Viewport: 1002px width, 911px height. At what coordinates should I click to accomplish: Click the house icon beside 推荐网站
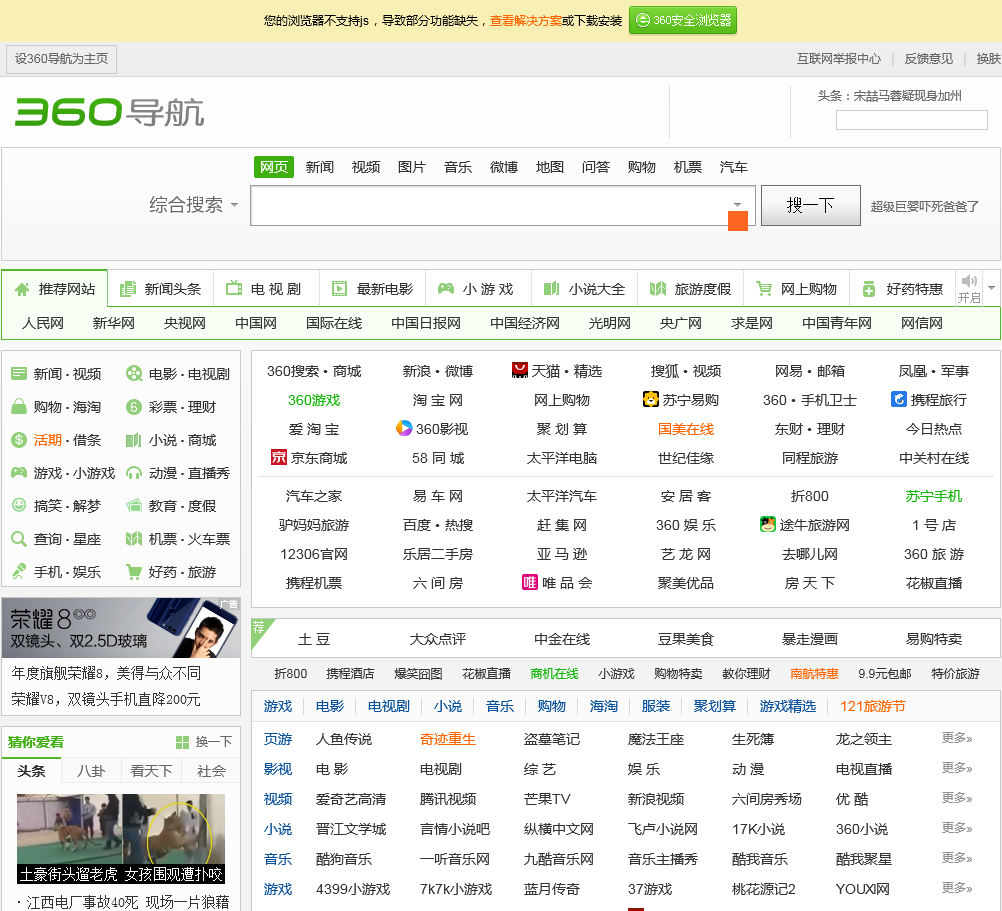[22, 289]
